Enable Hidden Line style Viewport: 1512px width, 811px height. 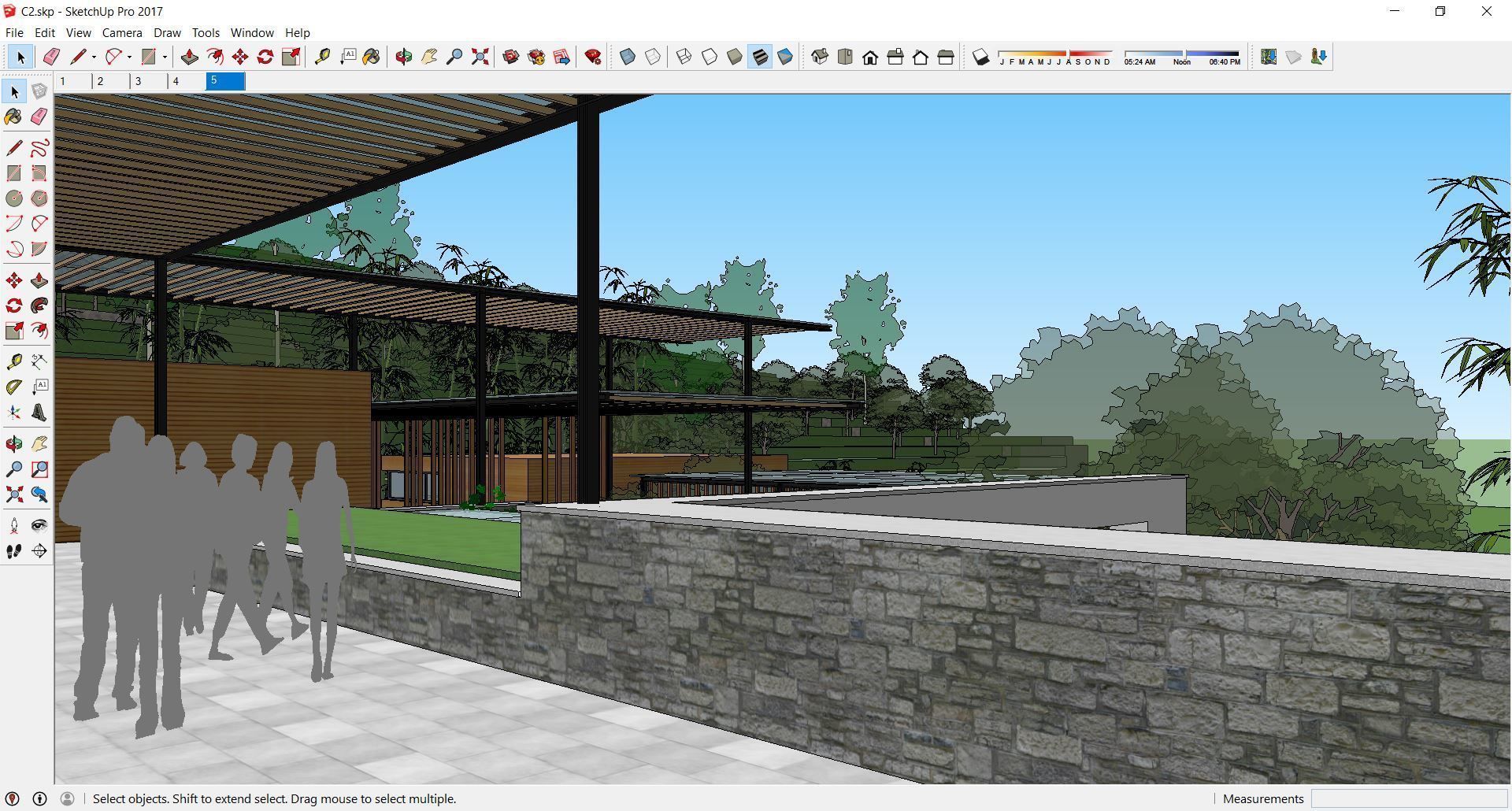(x=710, y=57)
